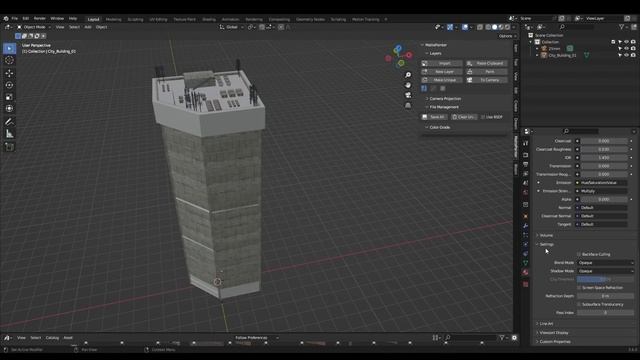This screenshot has height=360, width=640.
Task: Expand the Viewport Display panel
Action: point(553,333)
